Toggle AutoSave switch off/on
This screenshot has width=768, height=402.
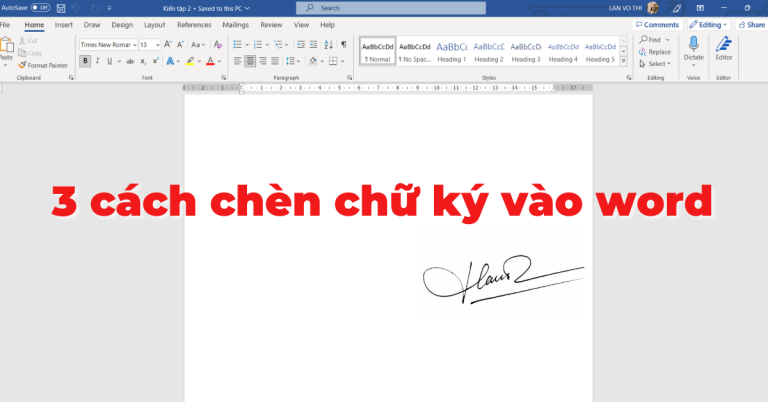click(40, 8)
